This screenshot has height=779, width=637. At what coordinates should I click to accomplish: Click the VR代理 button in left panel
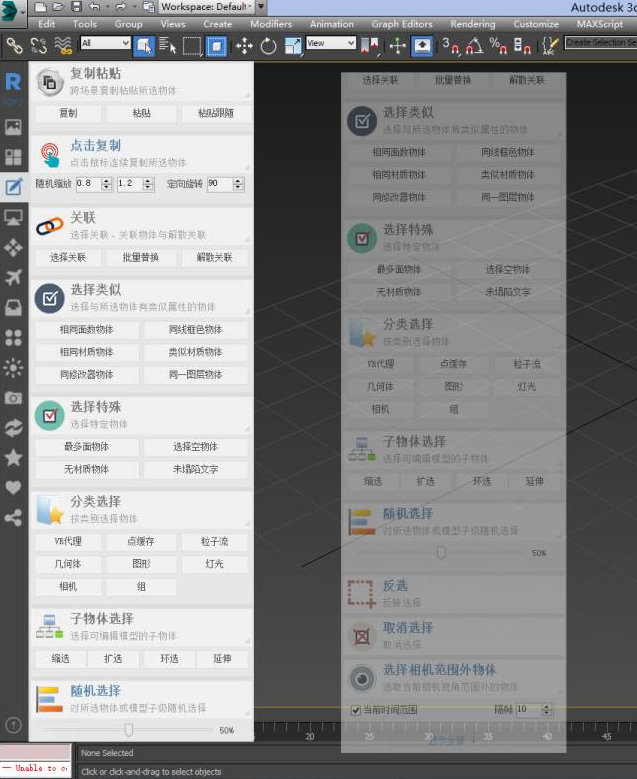(x=68, y=542)
